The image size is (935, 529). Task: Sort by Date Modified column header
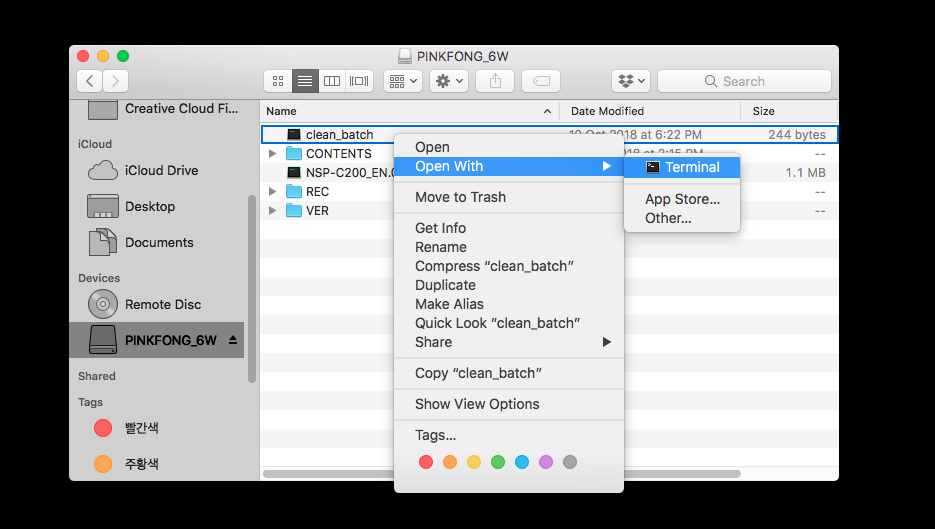[650, 112]
